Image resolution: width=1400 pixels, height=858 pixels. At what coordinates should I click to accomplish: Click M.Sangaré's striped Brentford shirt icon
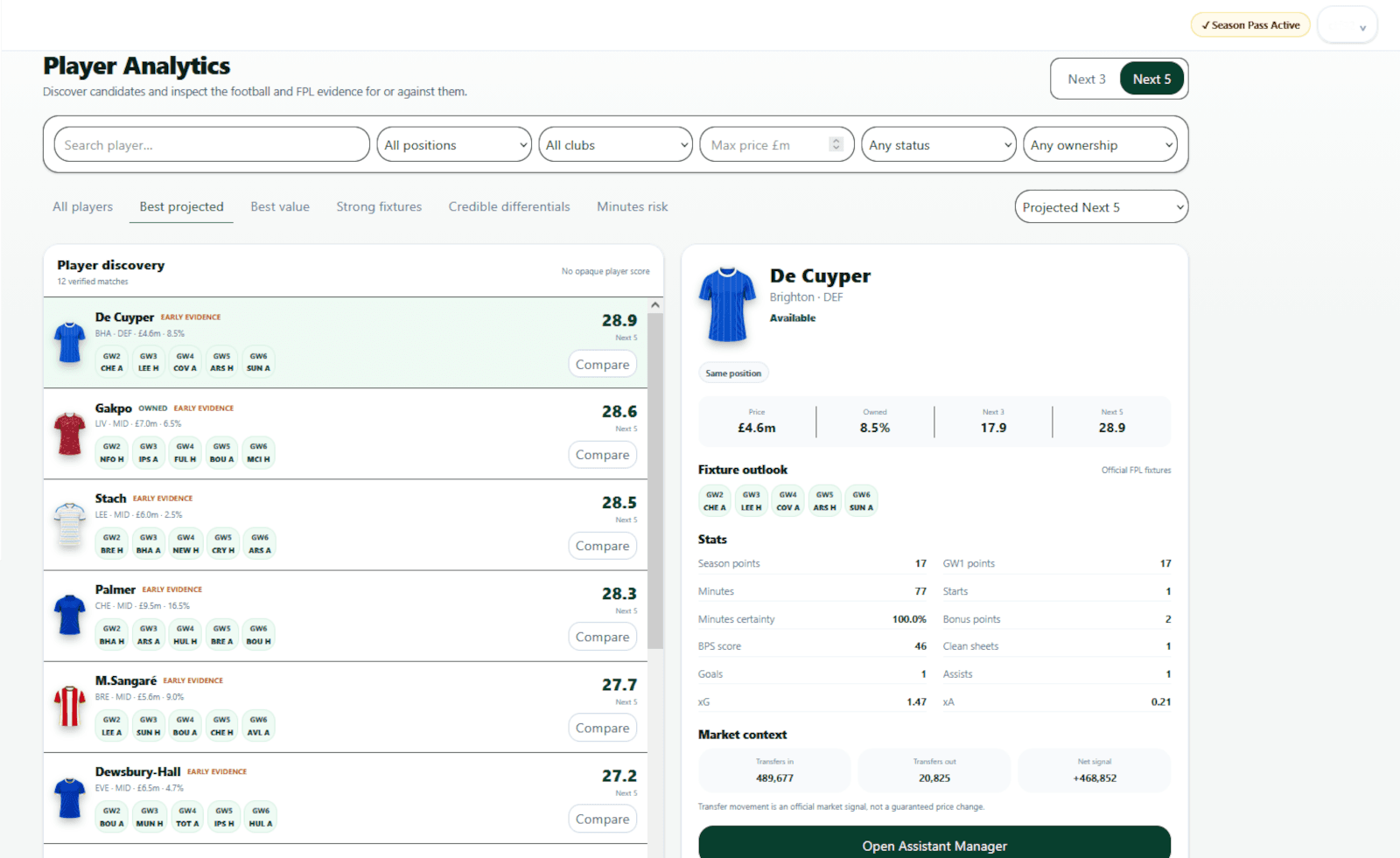pyautogui.click(x=69, y=707)
